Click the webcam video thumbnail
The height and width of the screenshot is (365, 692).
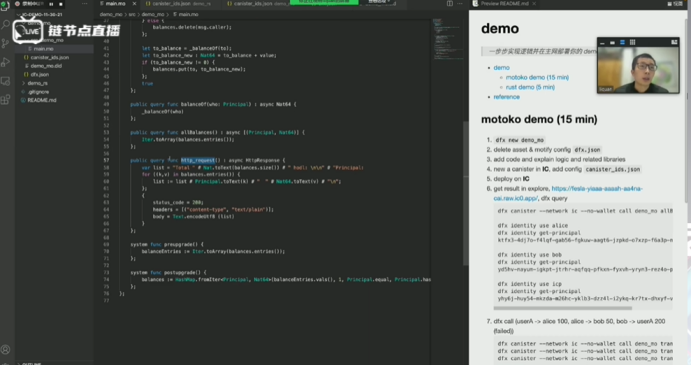[x=638, y=69]
